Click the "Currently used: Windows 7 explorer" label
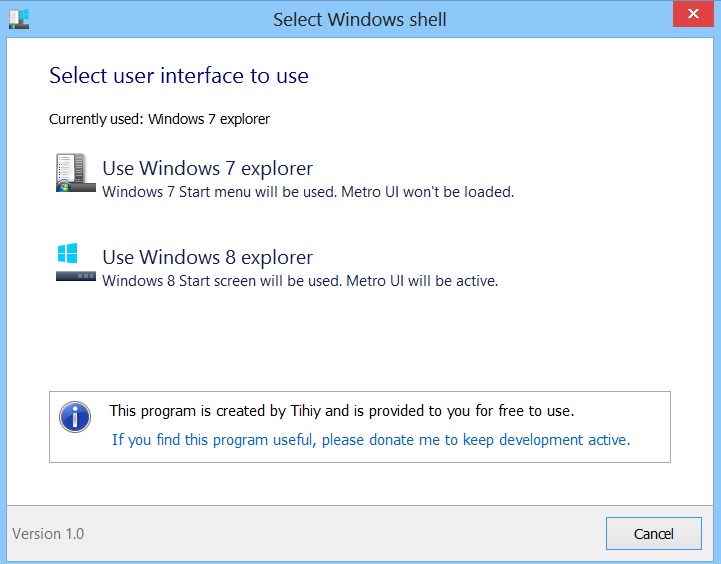 coord(160,119)
